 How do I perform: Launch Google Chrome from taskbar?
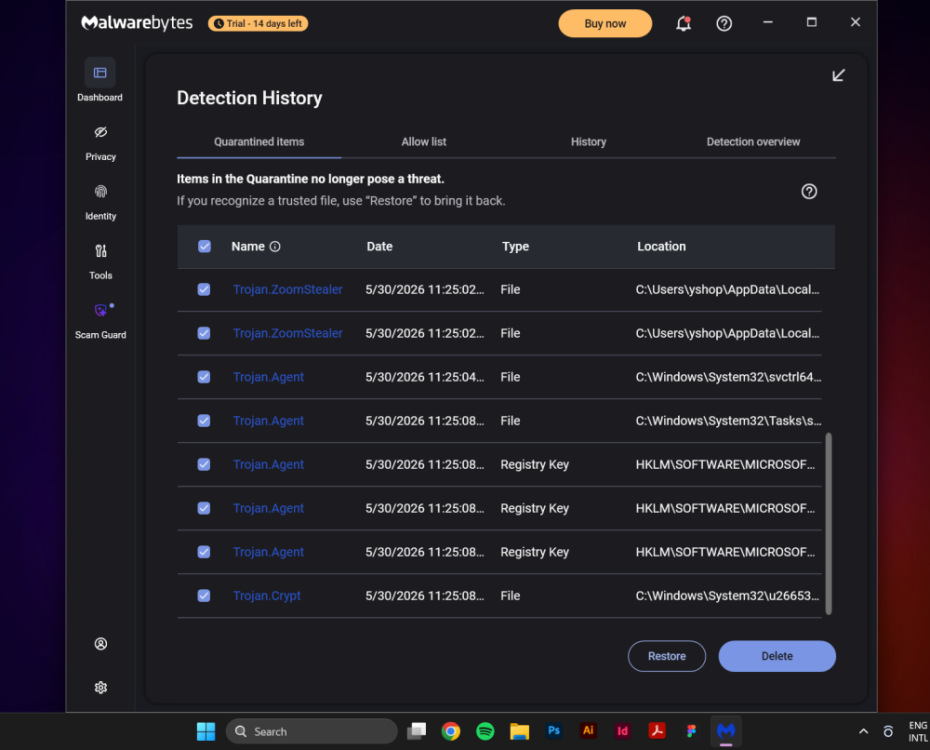coord(451,731)
